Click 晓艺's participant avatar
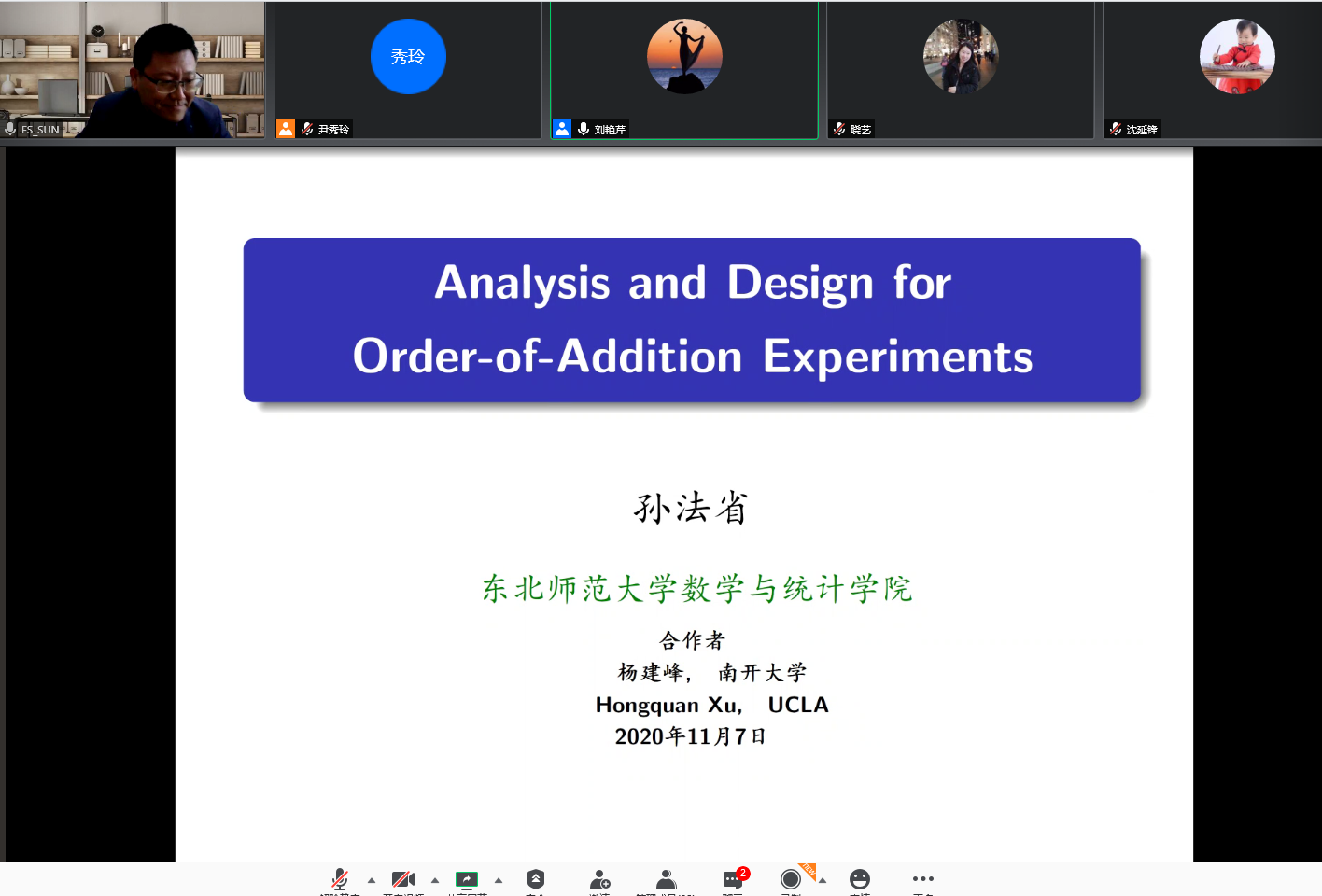The height and width of the screenshot is (896, 1322). [x=961, y=57]
